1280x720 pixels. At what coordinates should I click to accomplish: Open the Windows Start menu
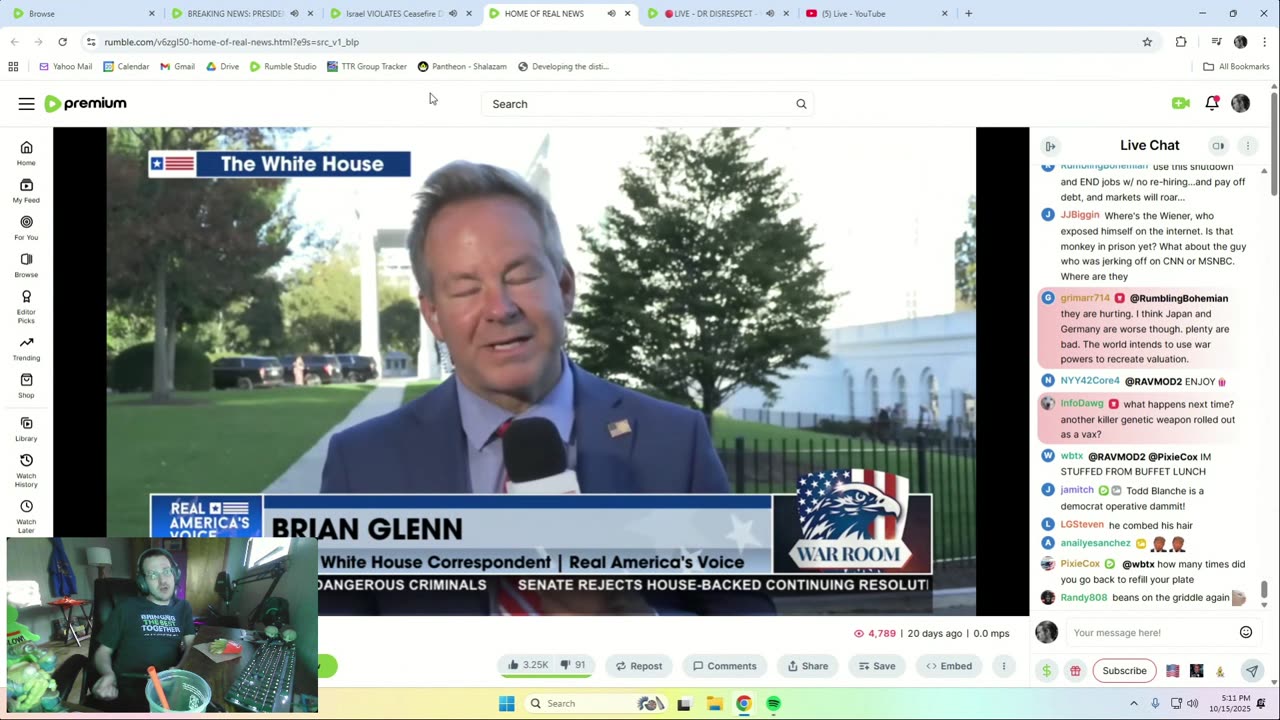tap(507, 704)
